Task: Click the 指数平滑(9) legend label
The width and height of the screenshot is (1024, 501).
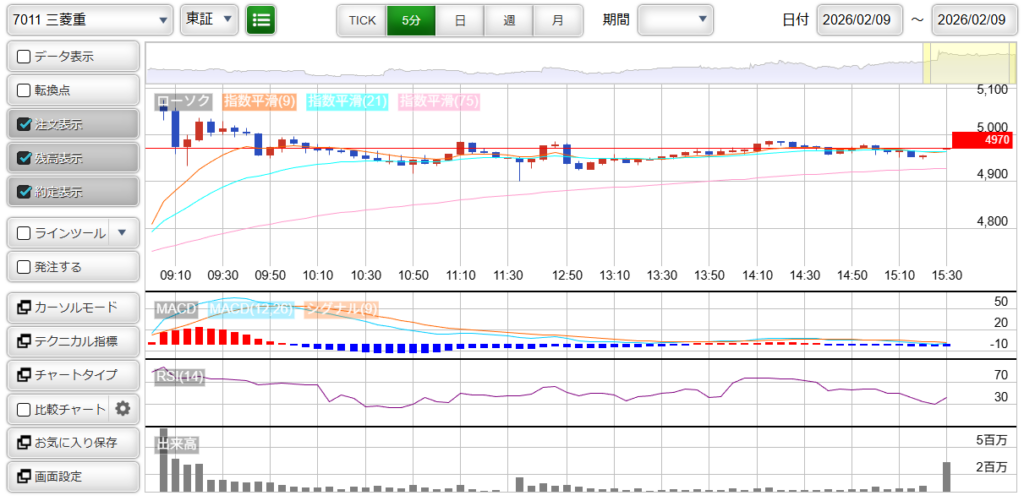Action: 259,101
